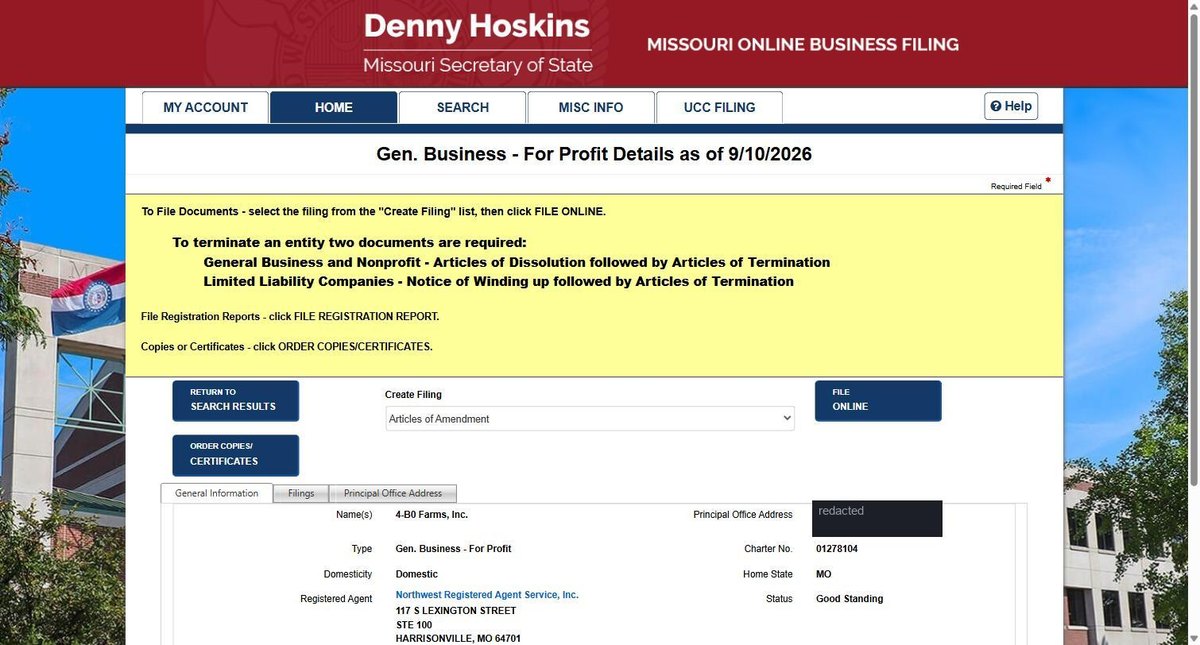Open the SEARCH tab
Viewport: 1200px width, 645px height.
(463, 107)
